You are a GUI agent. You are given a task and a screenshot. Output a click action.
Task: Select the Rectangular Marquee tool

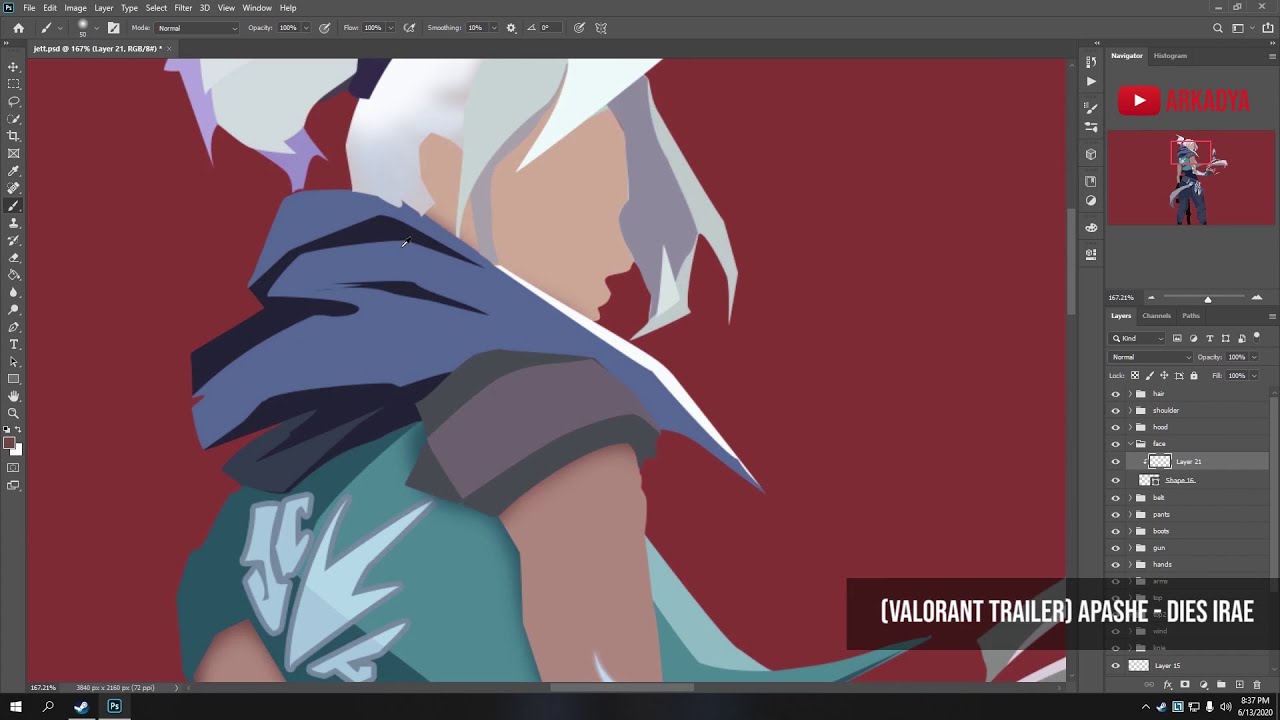[x=14, y=84]
